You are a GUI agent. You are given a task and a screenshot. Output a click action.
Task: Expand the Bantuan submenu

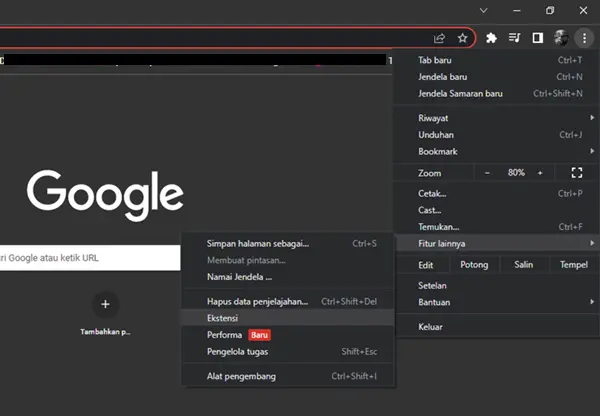pyautogui.click(x=496, y=302)
